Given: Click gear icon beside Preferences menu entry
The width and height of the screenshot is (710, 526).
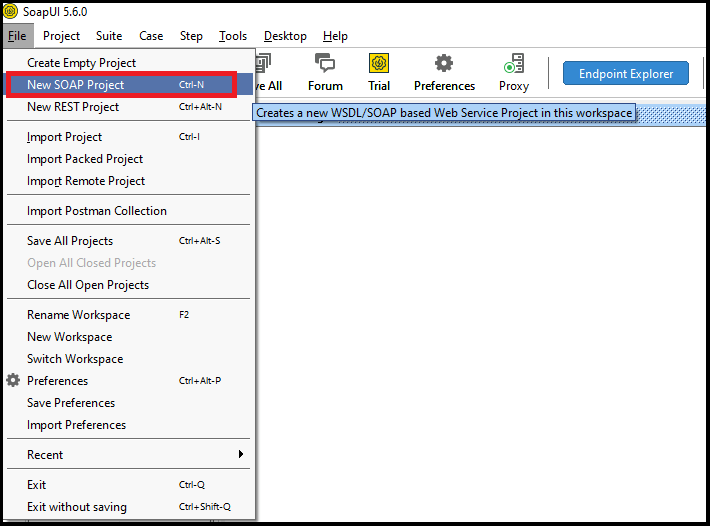Looking at the screenshot, I should (13, 381).
